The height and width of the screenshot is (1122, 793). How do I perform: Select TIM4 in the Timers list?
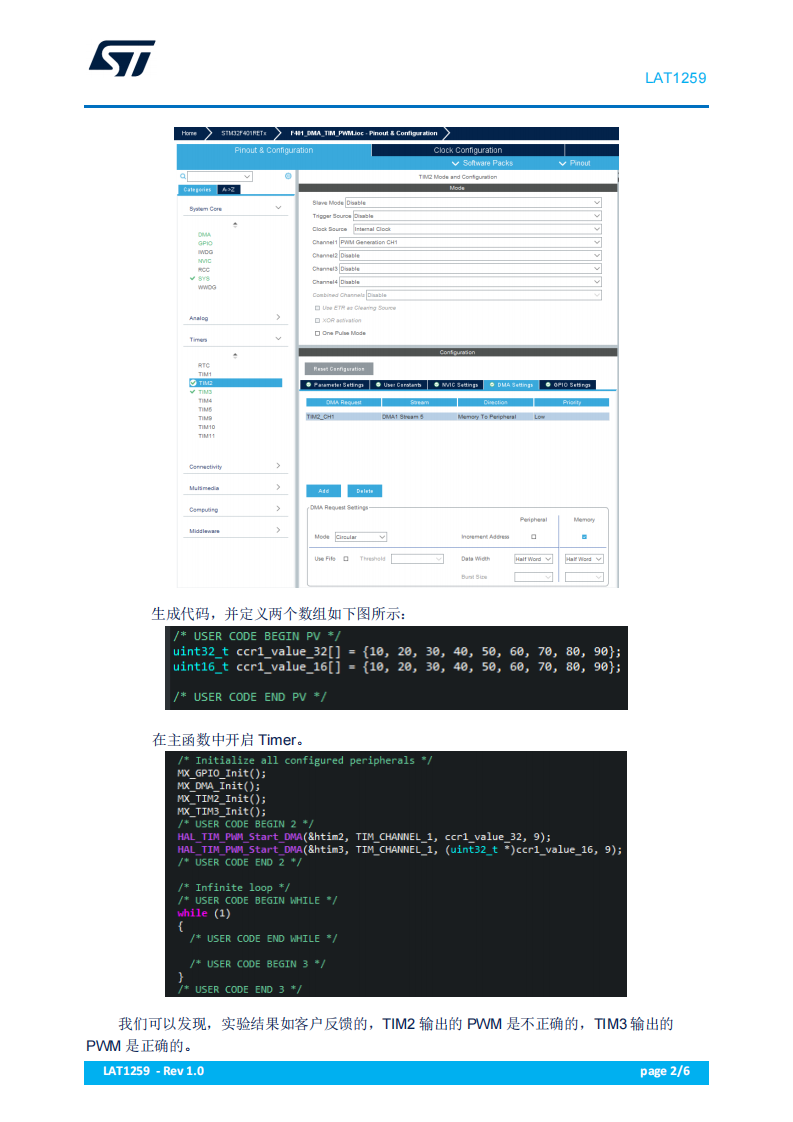205,401
